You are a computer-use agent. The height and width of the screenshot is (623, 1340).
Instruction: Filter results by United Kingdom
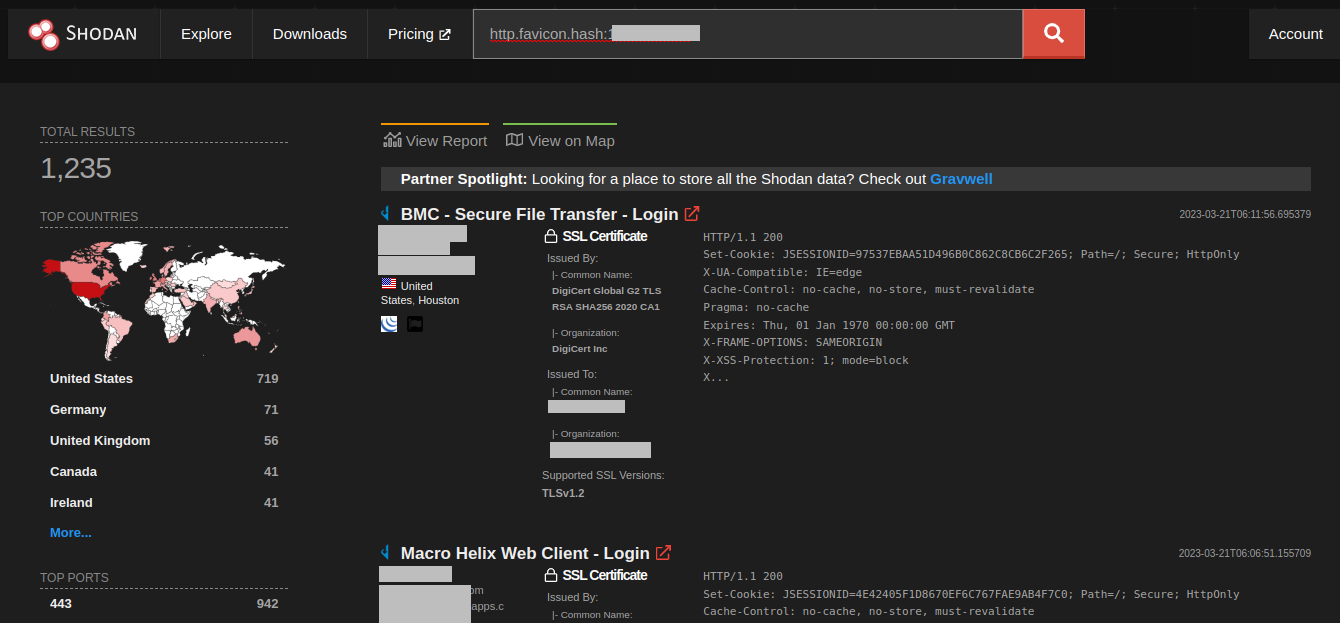(100, 441)
